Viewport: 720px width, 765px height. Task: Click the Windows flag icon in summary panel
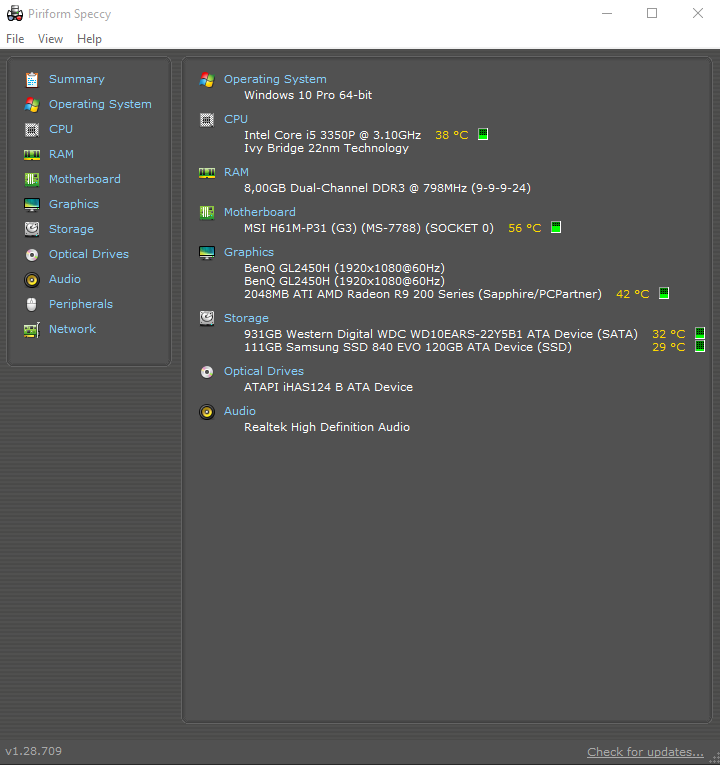207,80
